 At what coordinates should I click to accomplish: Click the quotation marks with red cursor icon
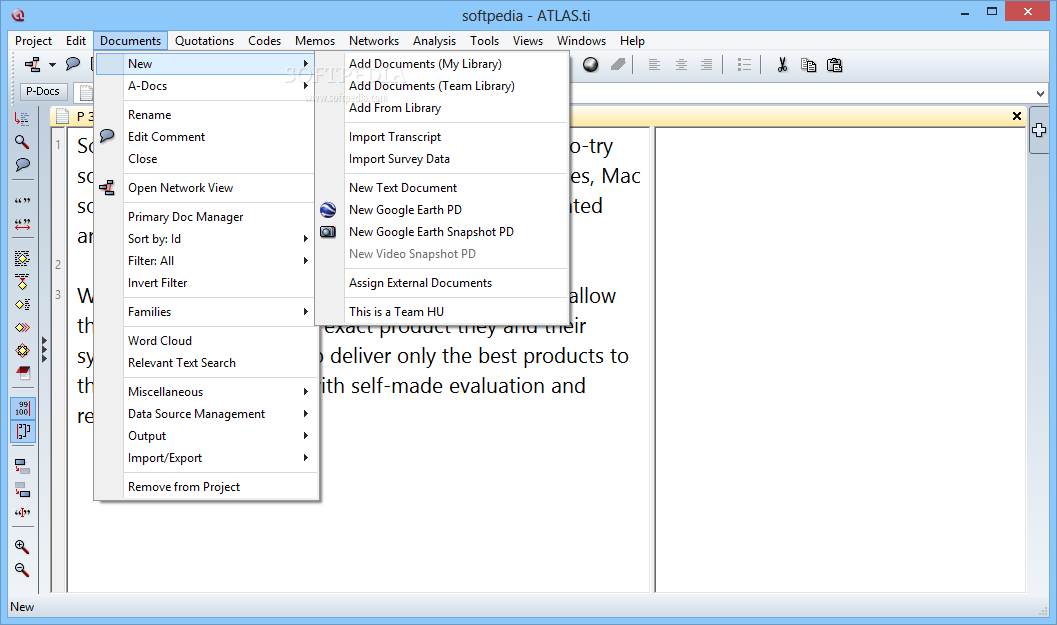click(22, 512)
